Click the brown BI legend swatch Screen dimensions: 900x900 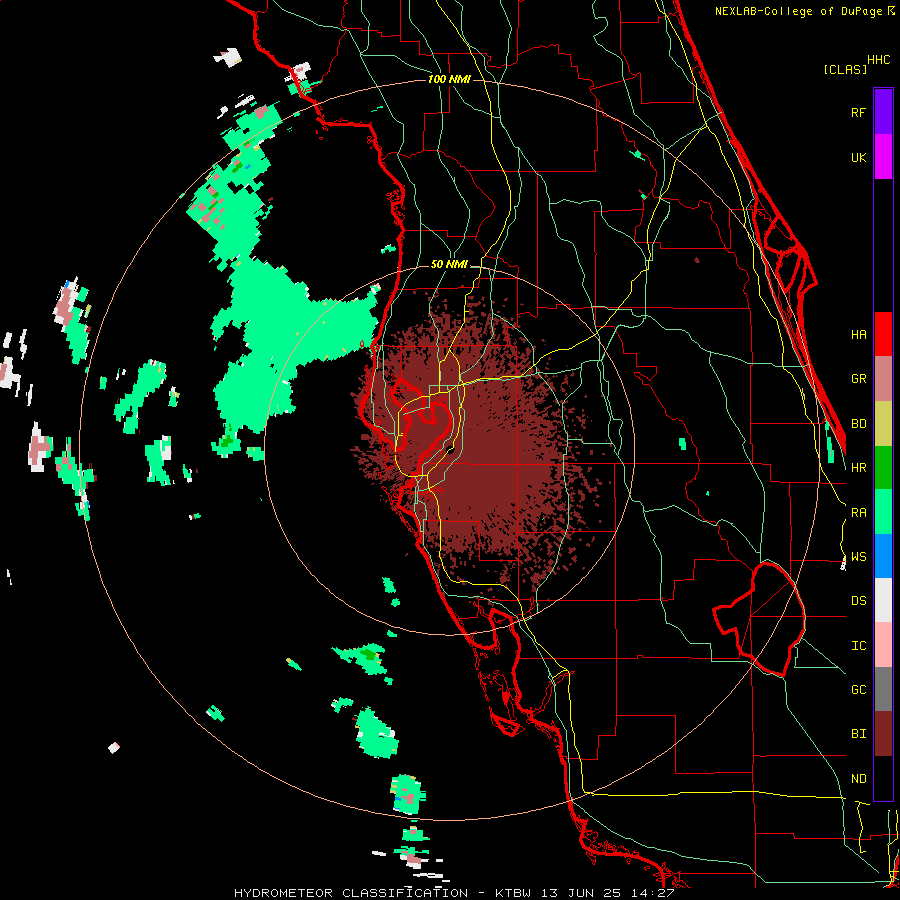point(883,734)
